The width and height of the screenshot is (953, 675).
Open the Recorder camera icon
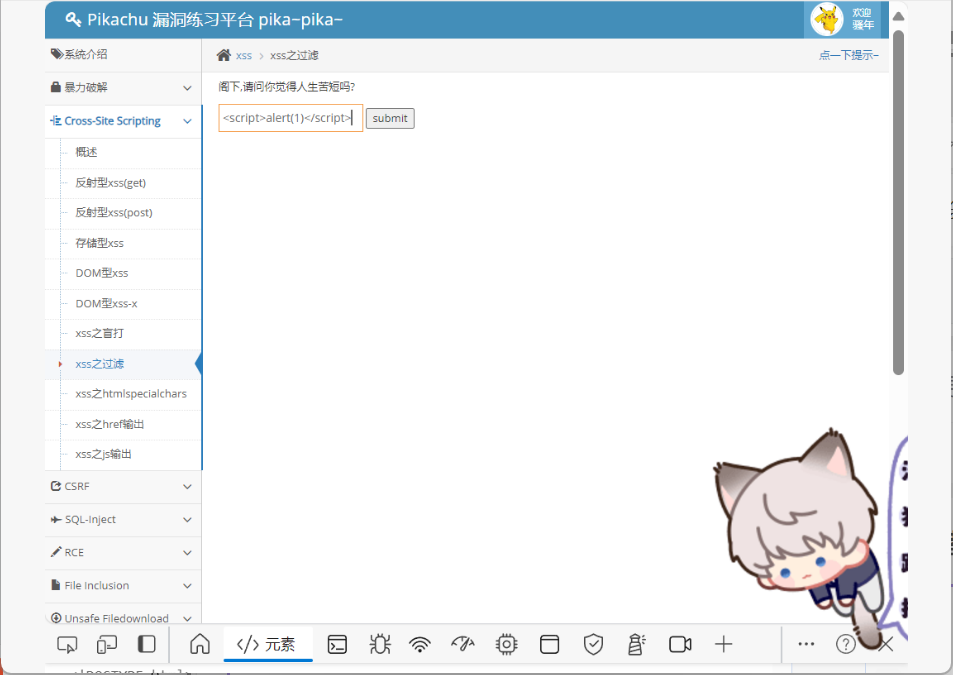click(680, 644)
